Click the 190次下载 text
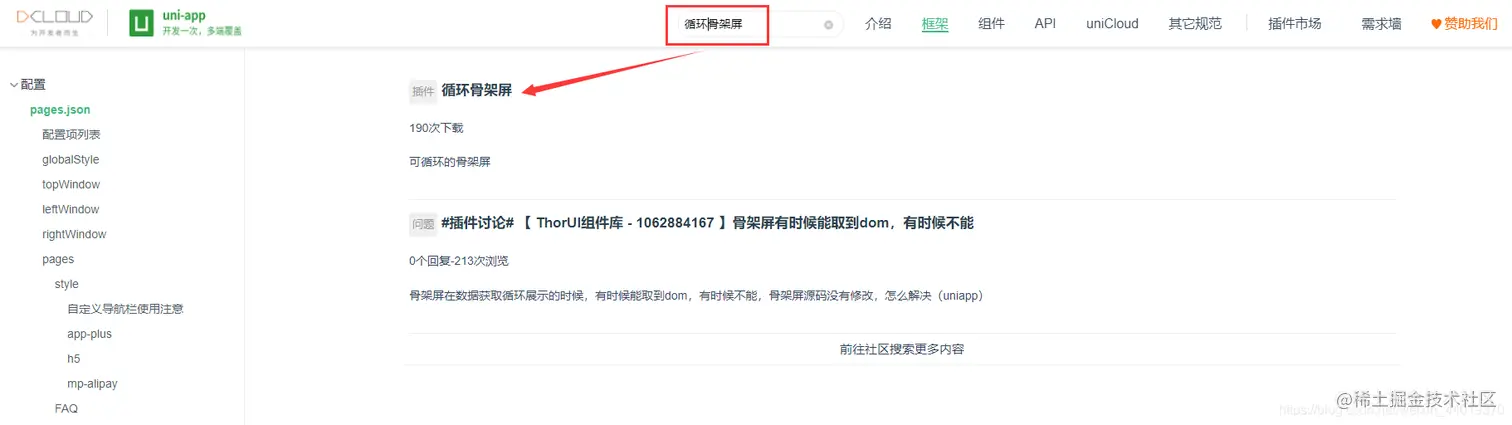This screenshot has width=1512, height=425. [436, 128]
